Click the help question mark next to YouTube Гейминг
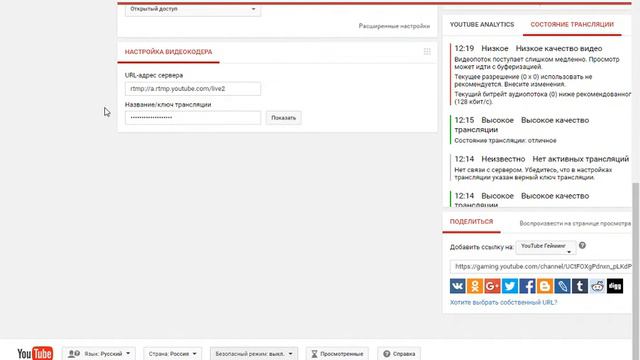Viewport: 640px width, 360px height. [582, 245]
